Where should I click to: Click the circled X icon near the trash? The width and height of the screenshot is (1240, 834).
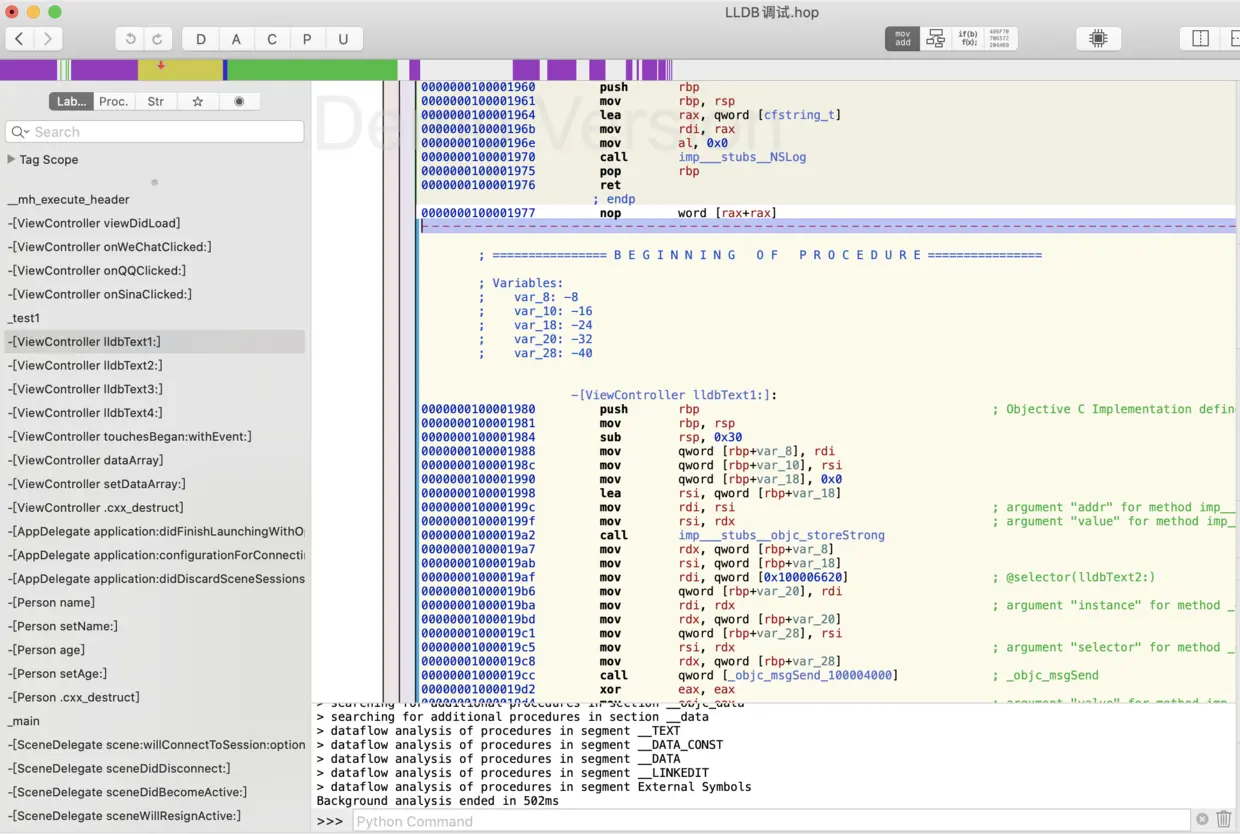(x=1203, y=819)
